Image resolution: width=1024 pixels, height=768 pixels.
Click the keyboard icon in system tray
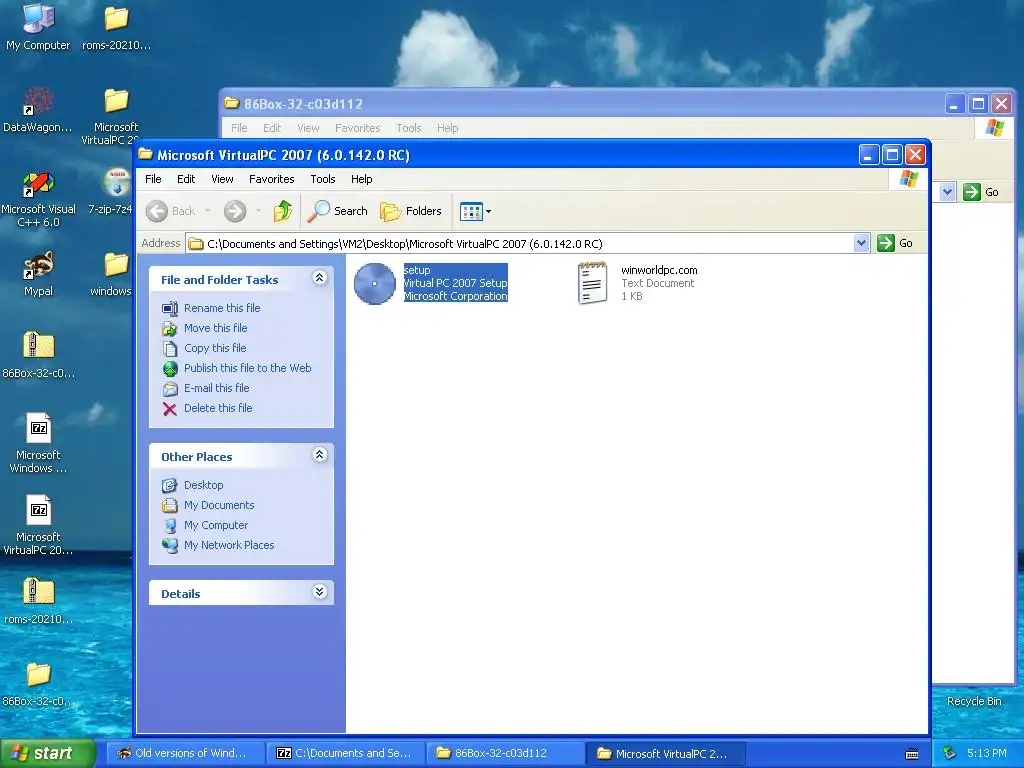[912, 754]
